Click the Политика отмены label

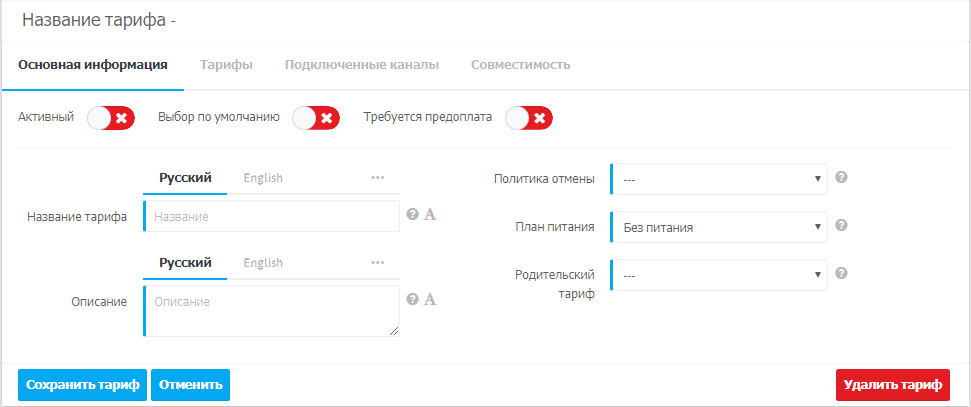click(544, 179)
